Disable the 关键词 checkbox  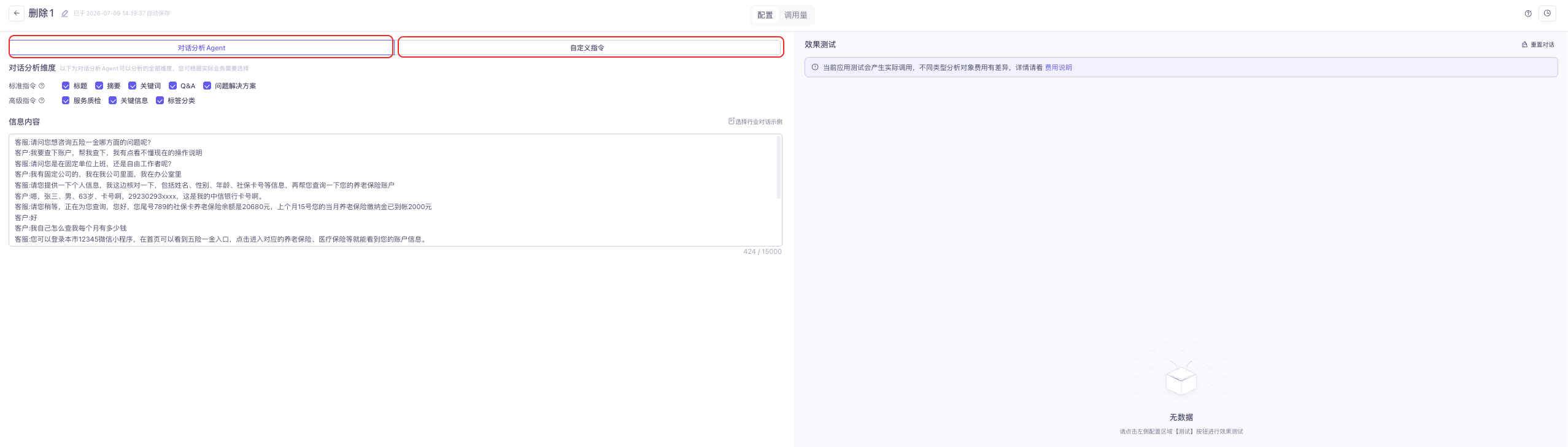tap(132, 86)
